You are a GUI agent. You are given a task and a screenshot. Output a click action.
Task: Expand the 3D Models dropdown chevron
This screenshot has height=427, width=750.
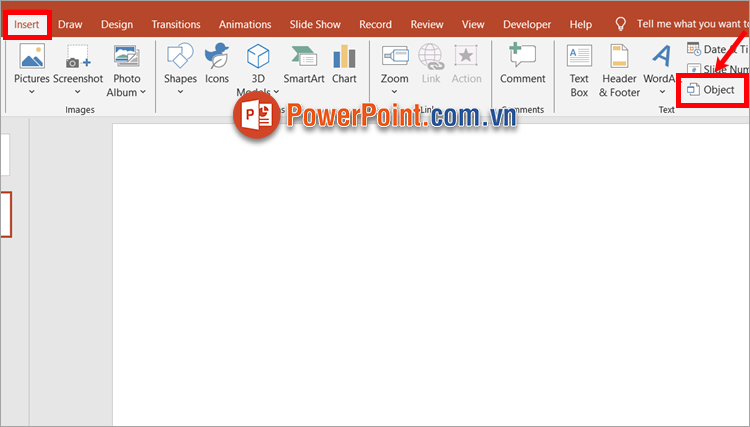click(x=276, y=92)
